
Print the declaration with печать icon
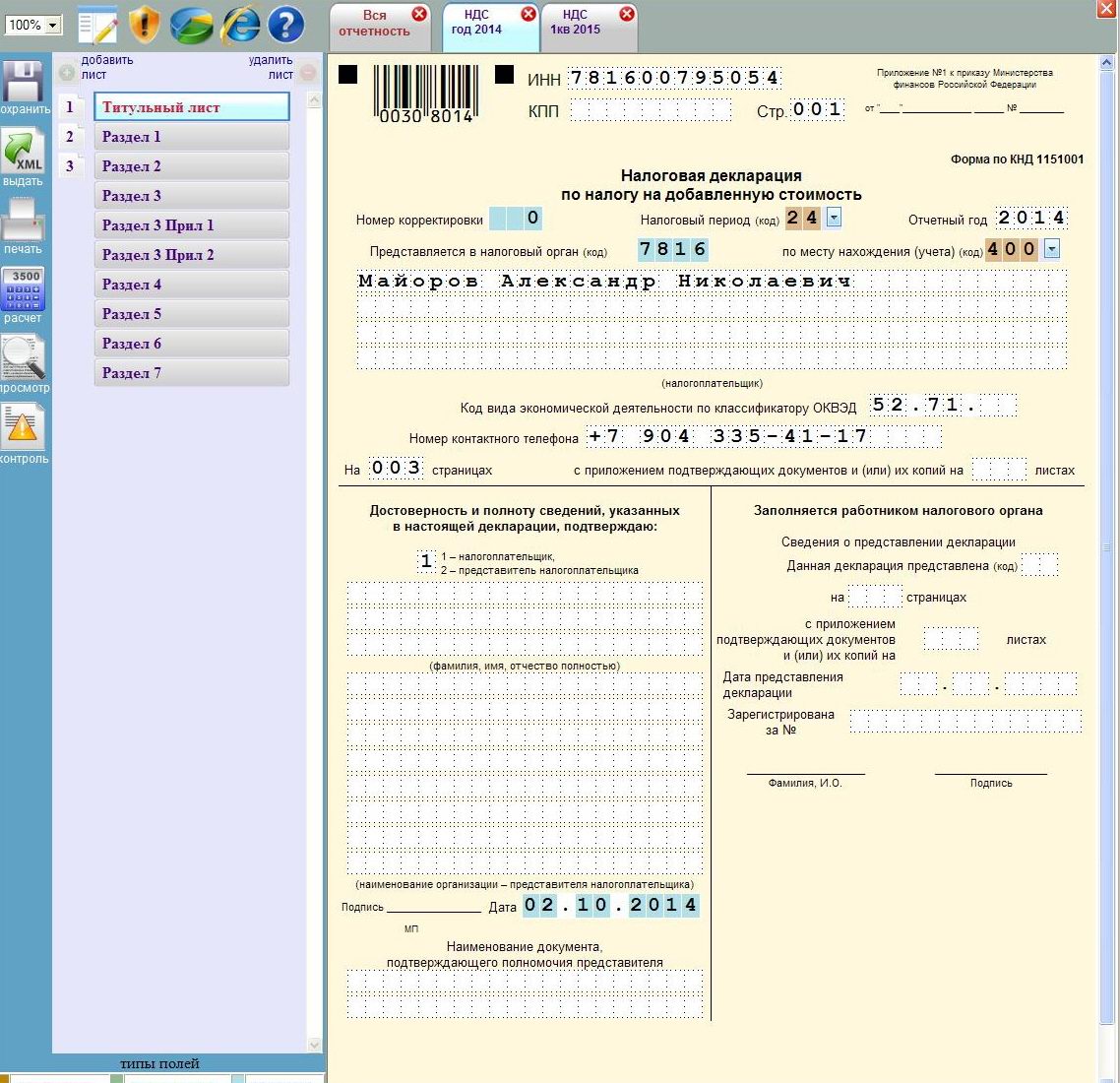click(x=23, y=219)
